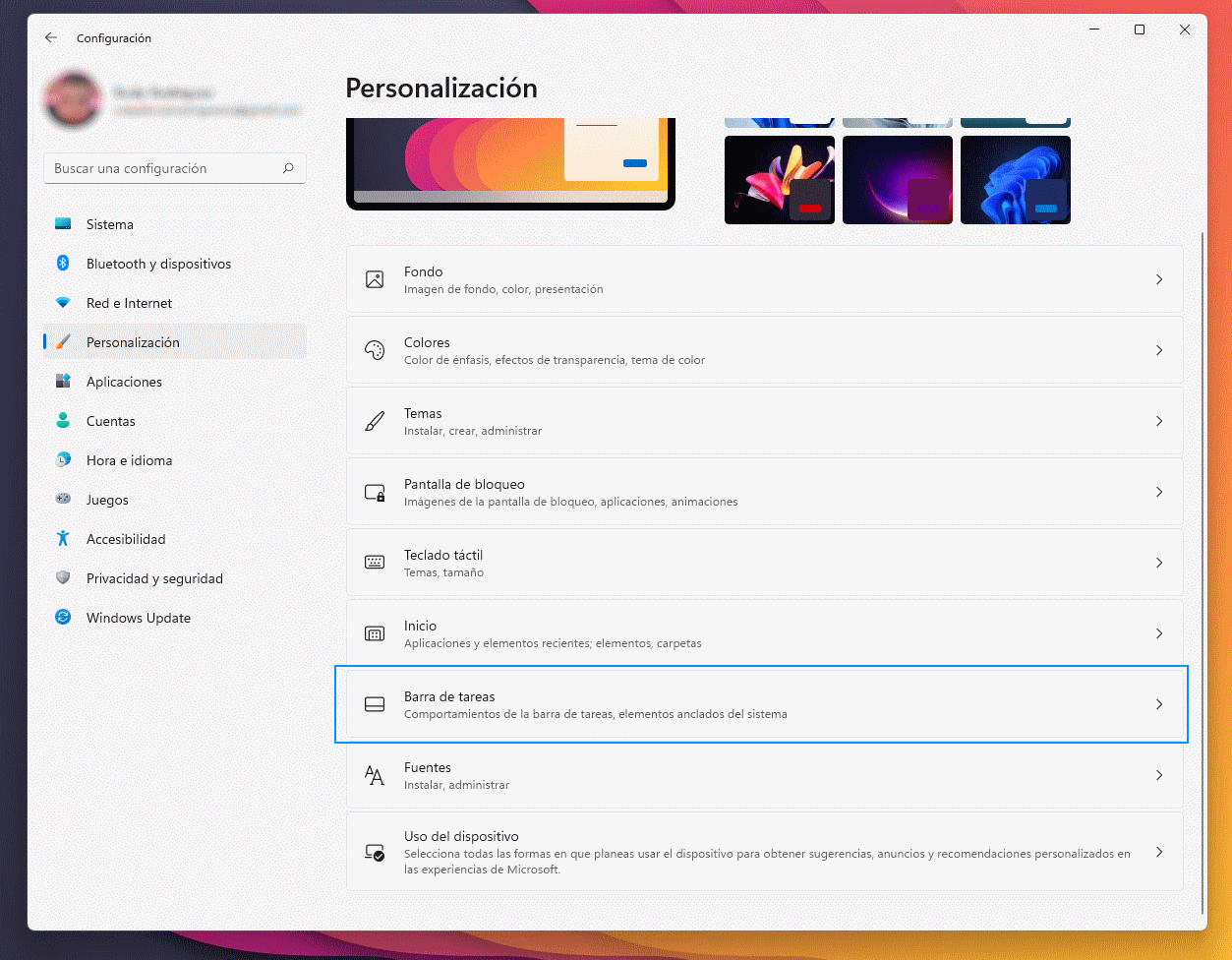Click the Inicio icon in list
The width and height of the screenshot is (1232, 960).
375,633
